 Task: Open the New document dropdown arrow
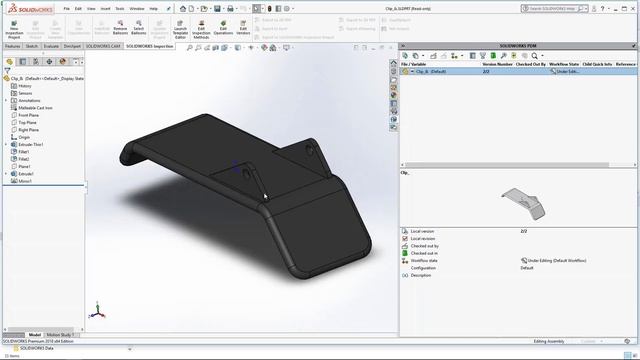point(197,9)
